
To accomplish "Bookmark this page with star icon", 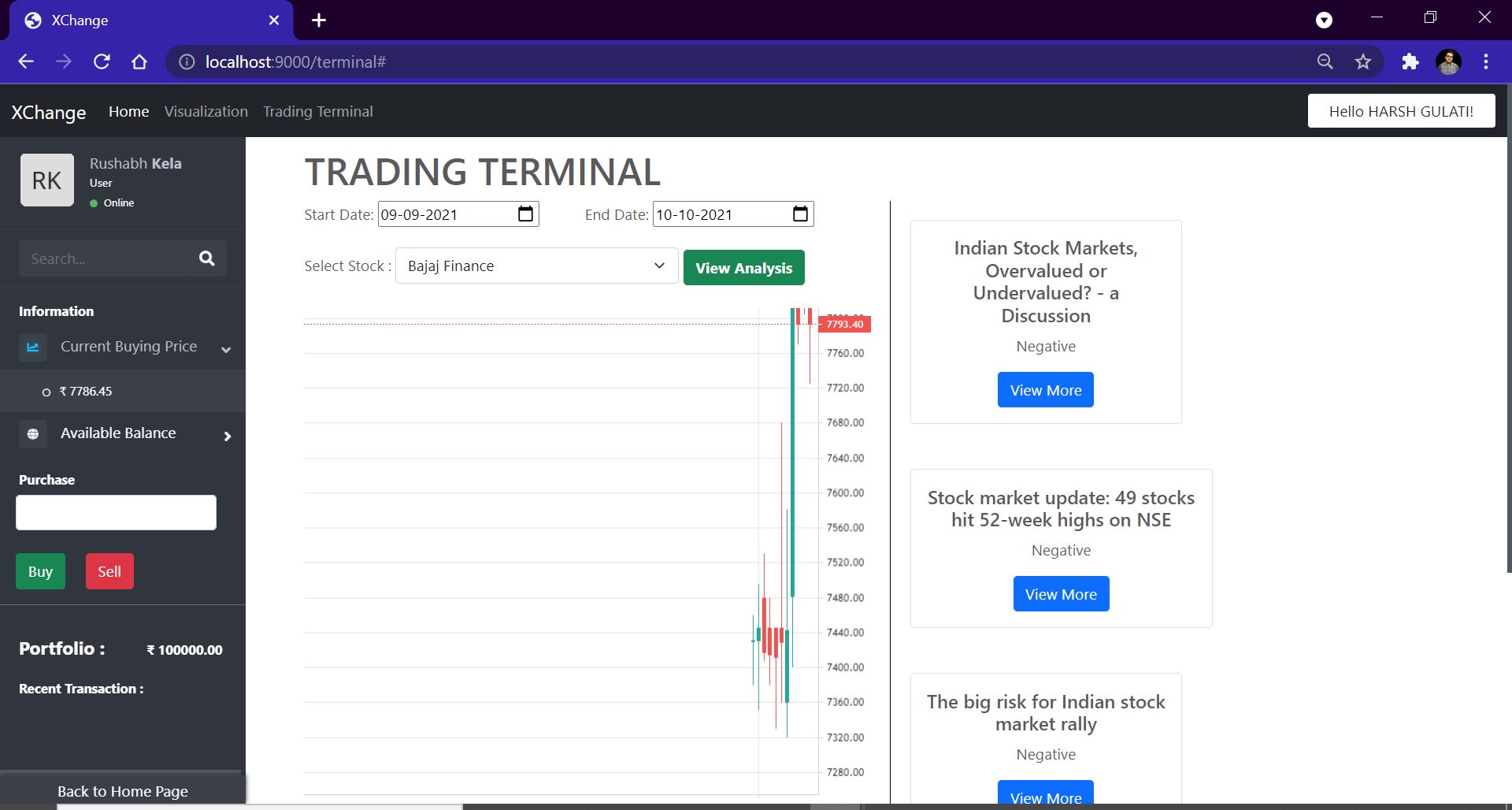I will point(1363,61).
